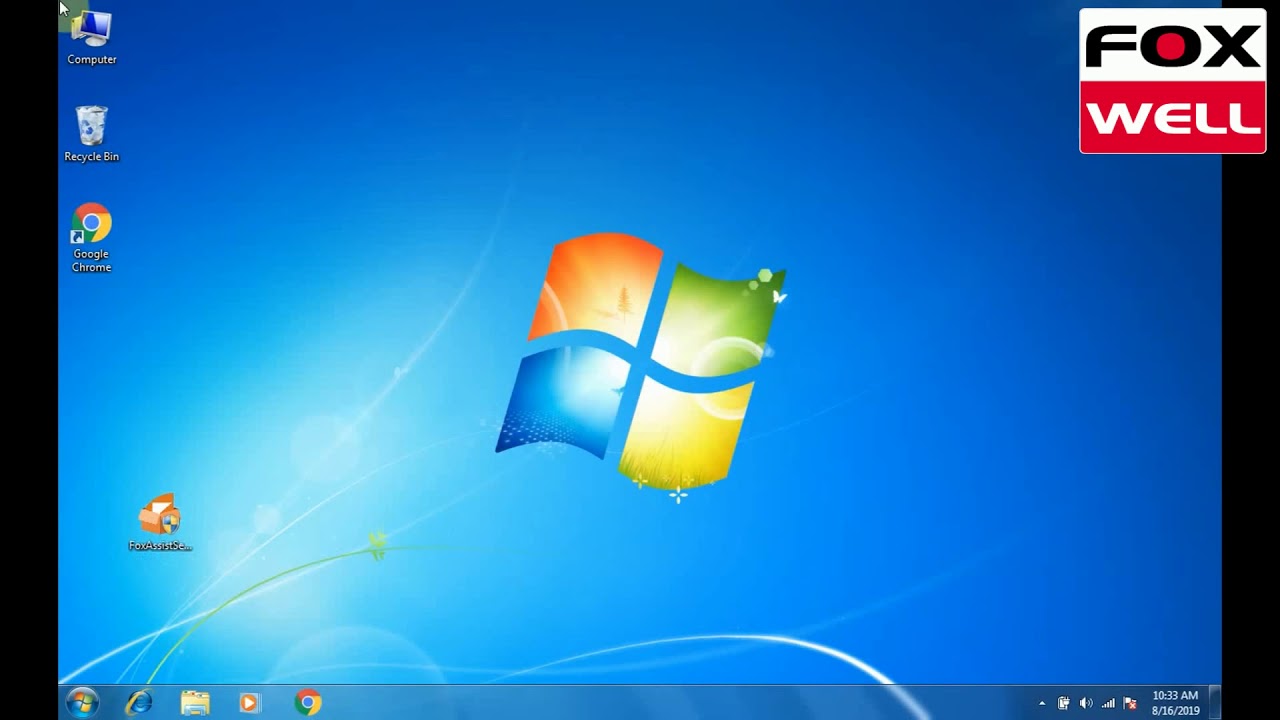Open Google Chrome from the taskbar

click(308, 703)
